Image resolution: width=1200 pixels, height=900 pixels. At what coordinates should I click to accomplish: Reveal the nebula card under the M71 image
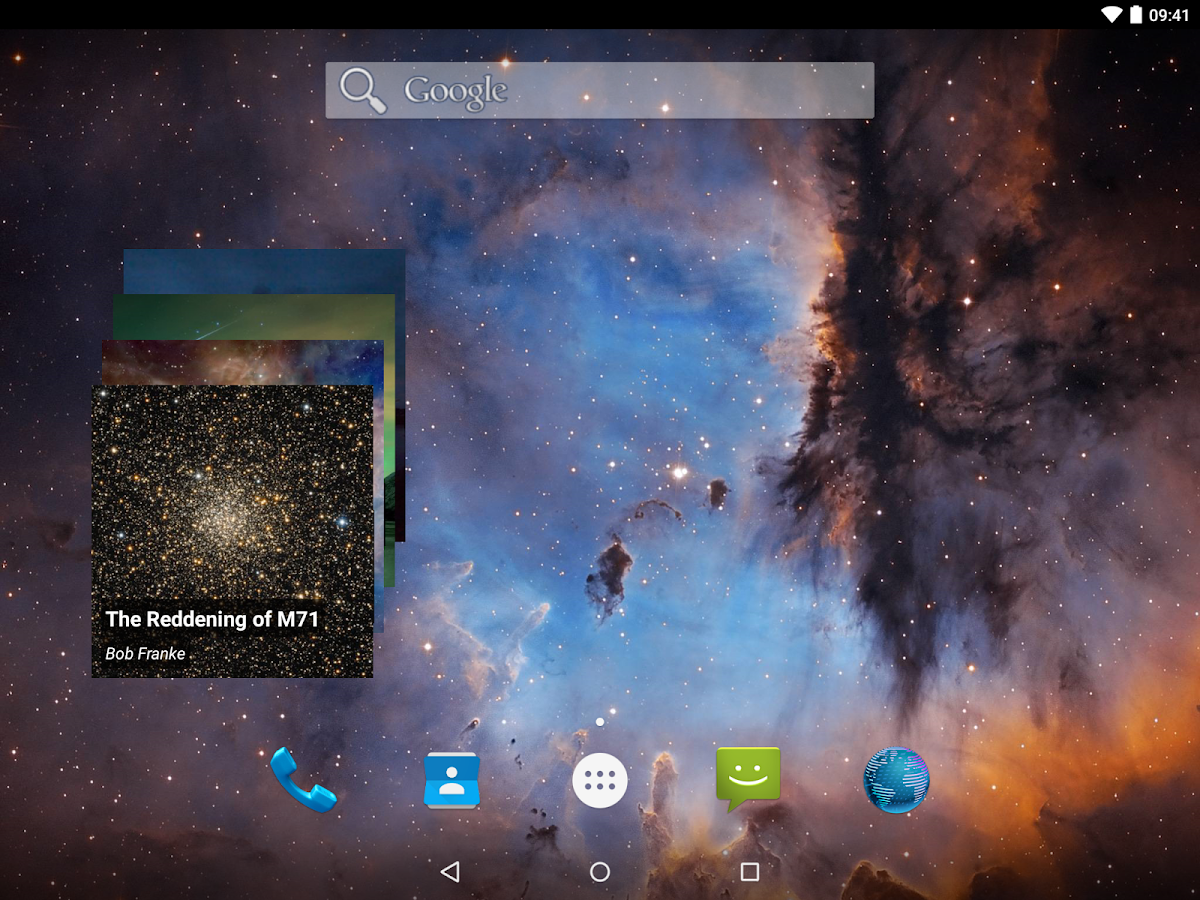240,360
